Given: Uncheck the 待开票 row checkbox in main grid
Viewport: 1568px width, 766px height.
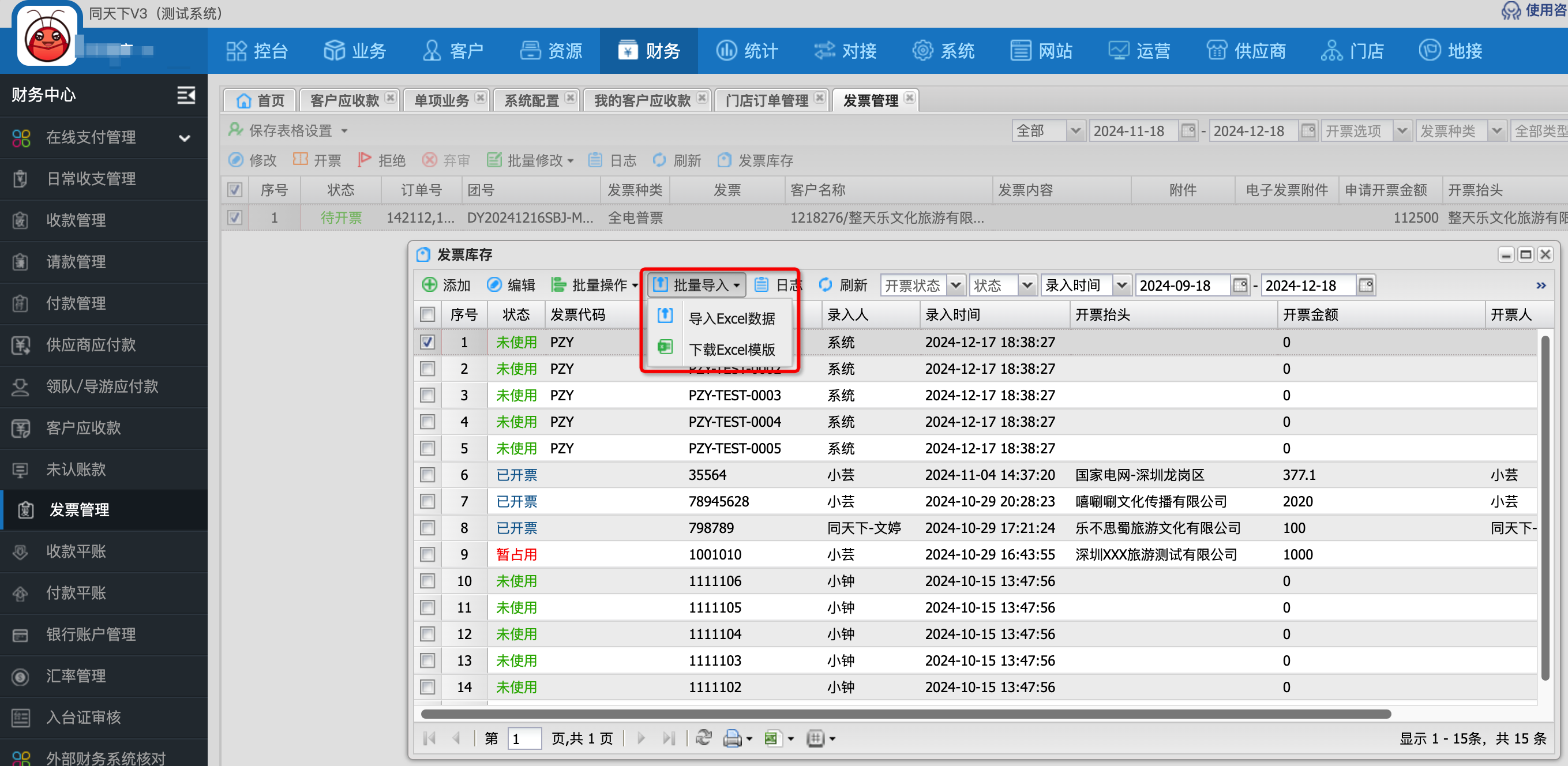Looking at the screenshot, I should coord(234,217).
